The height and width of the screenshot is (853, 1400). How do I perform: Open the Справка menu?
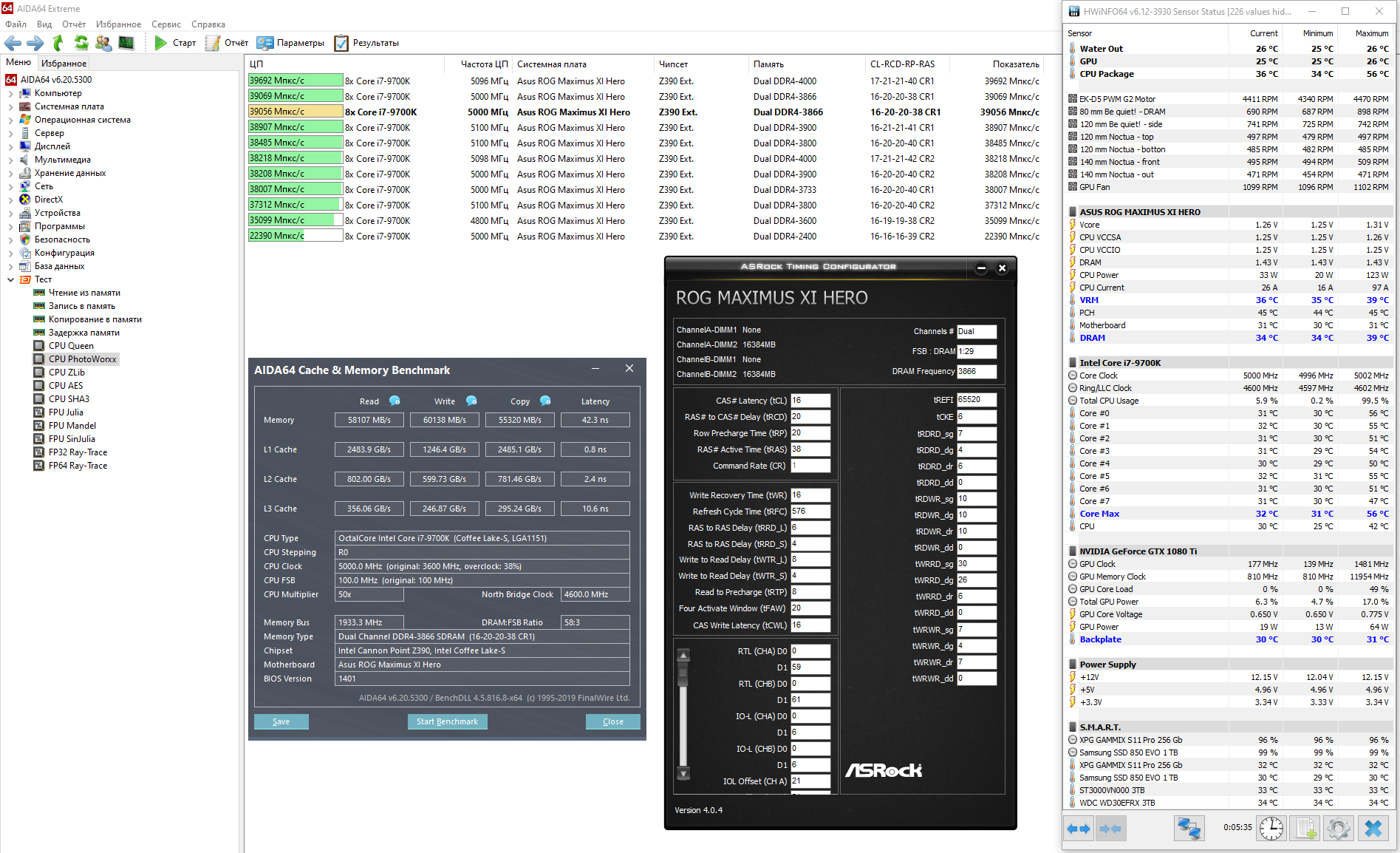208,24
